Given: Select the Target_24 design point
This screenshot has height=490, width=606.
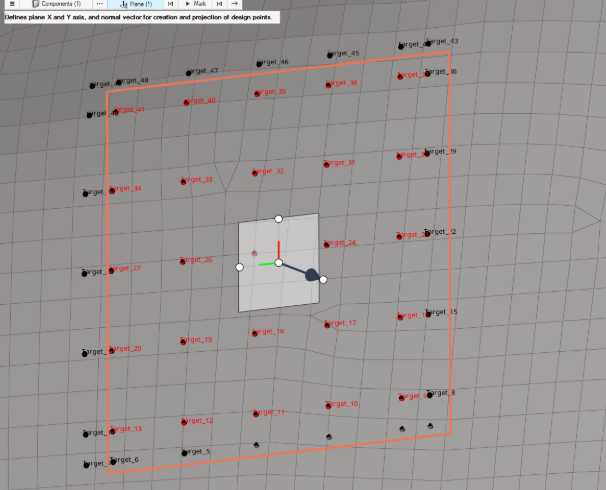Looking at the screenshot, I should pyautogui.click(x=326, y=245).
